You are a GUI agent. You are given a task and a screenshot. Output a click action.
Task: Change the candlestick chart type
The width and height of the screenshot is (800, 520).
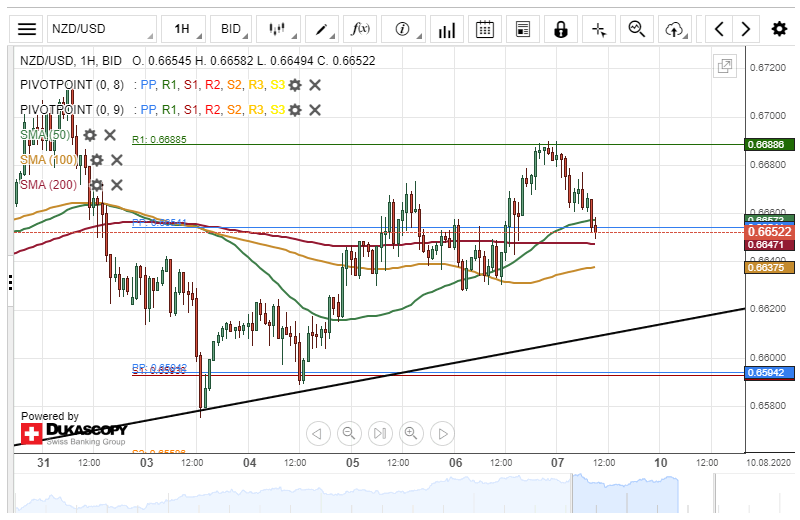[x=278, y=29]
